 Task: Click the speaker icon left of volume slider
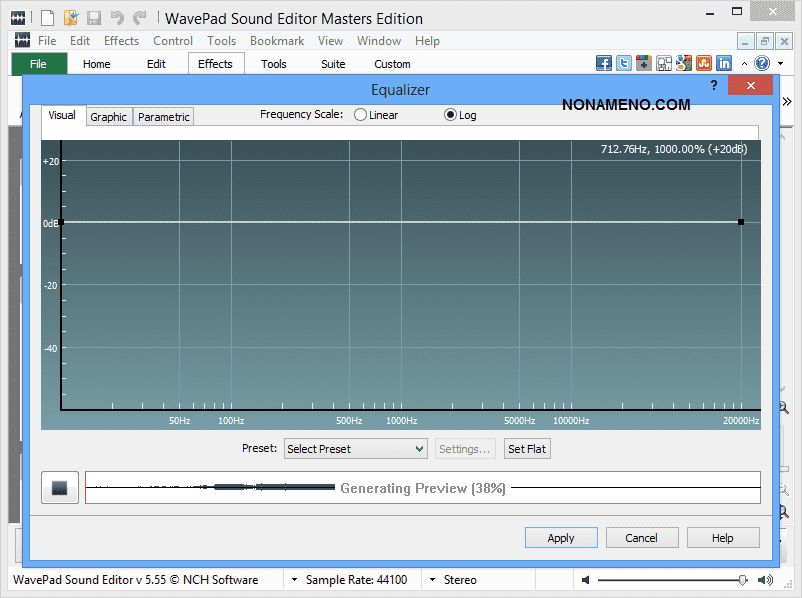(x=586, y=580)
